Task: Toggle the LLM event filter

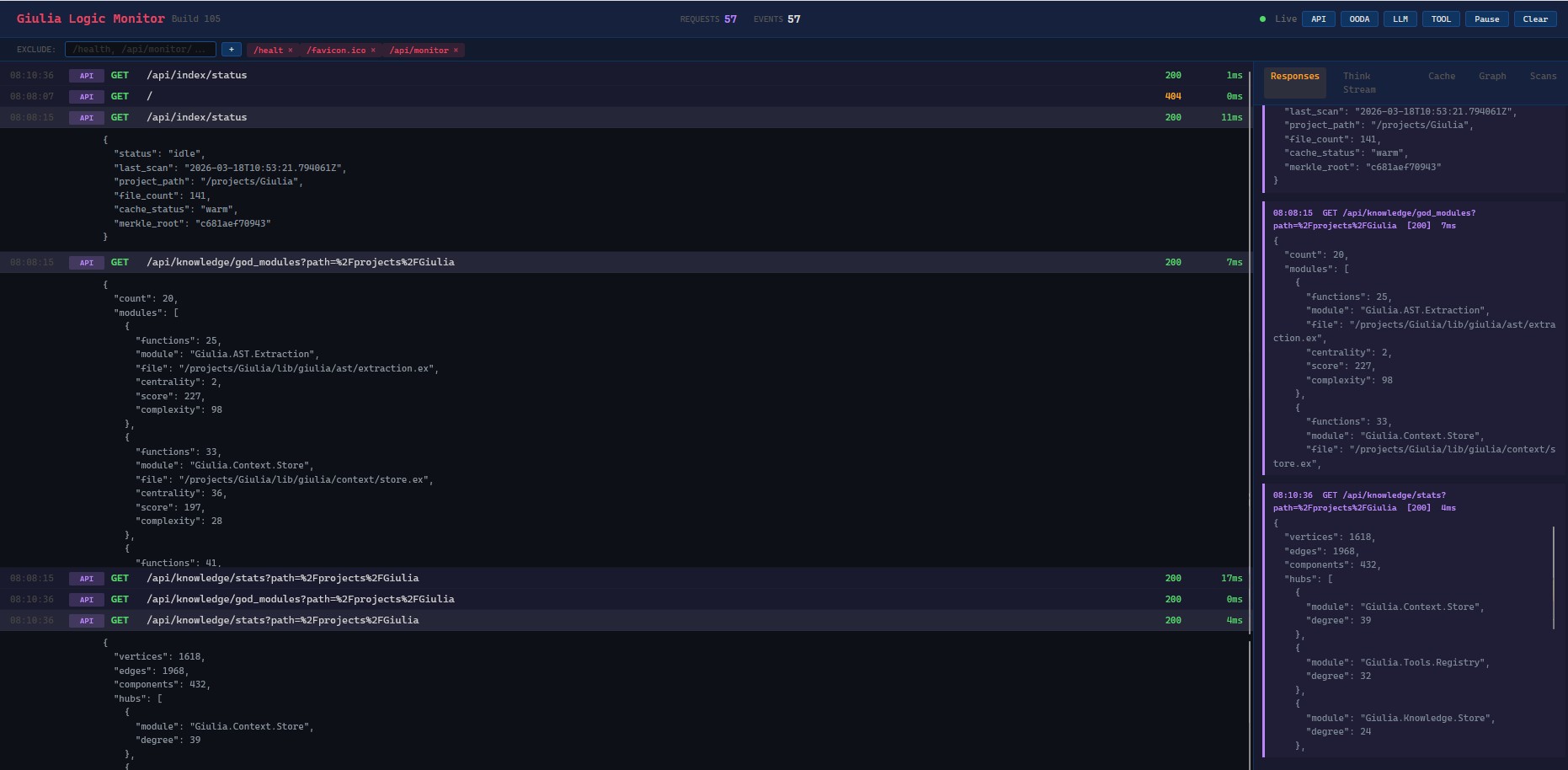Action: tap(1400, 19)
